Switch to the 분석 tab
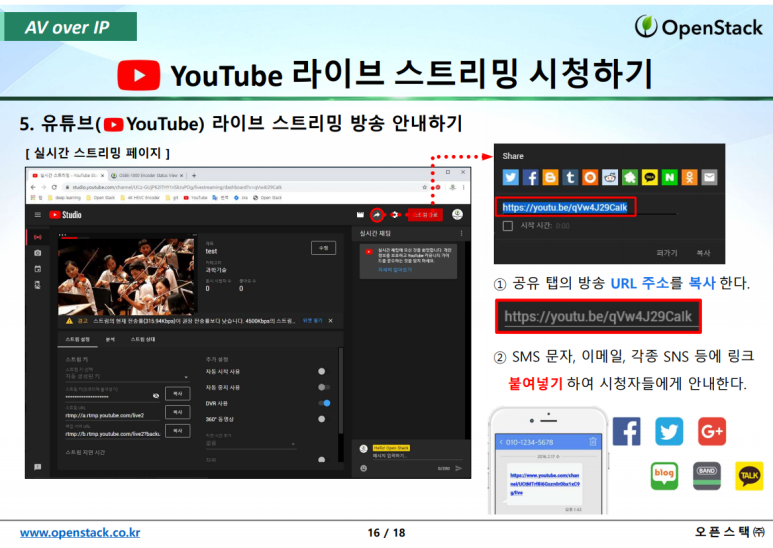The height and width of the screenshot is (548, 773). click(x=110, y=339)
